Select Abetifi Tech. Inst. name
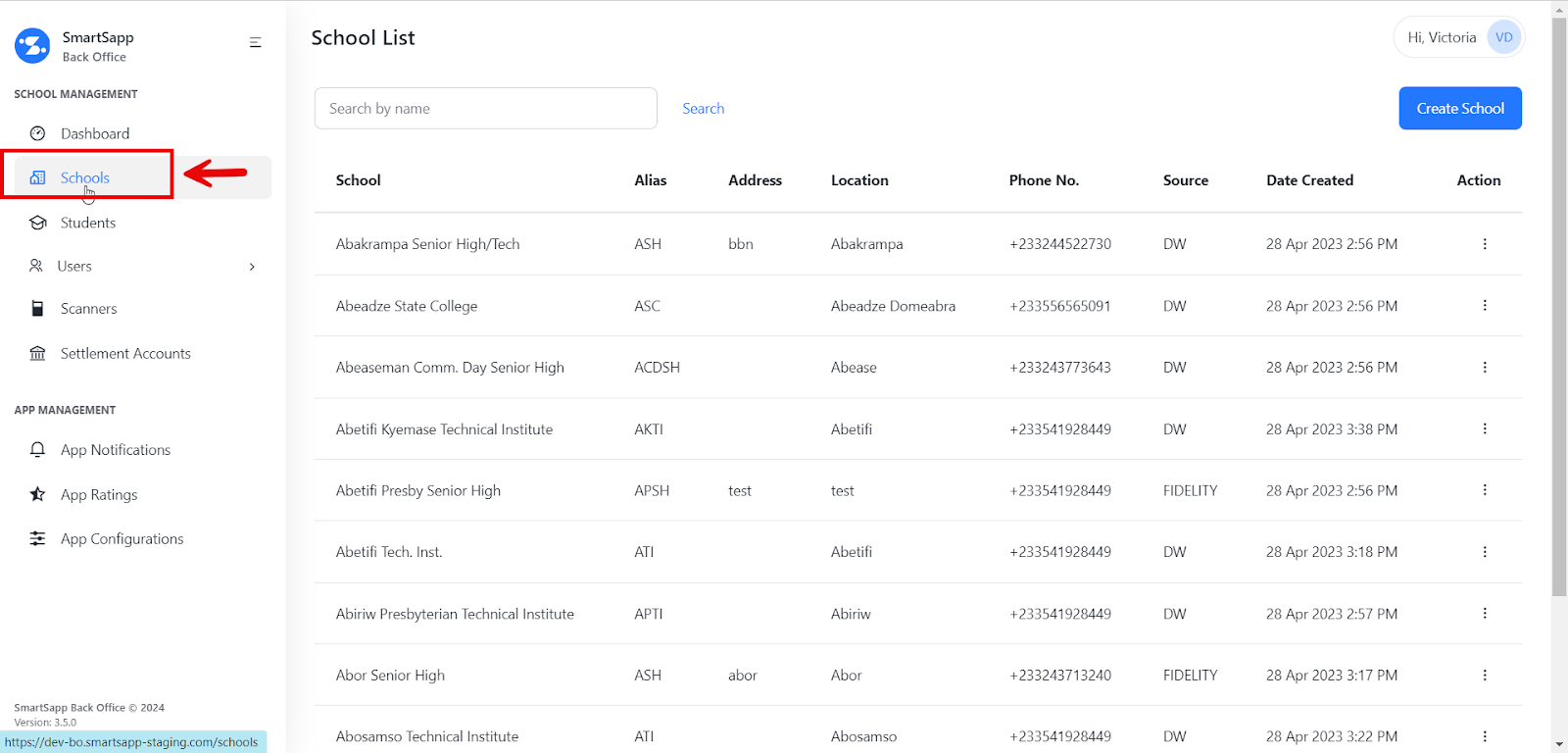Screen dimensions: 1568x753 (x=389, y=552)
